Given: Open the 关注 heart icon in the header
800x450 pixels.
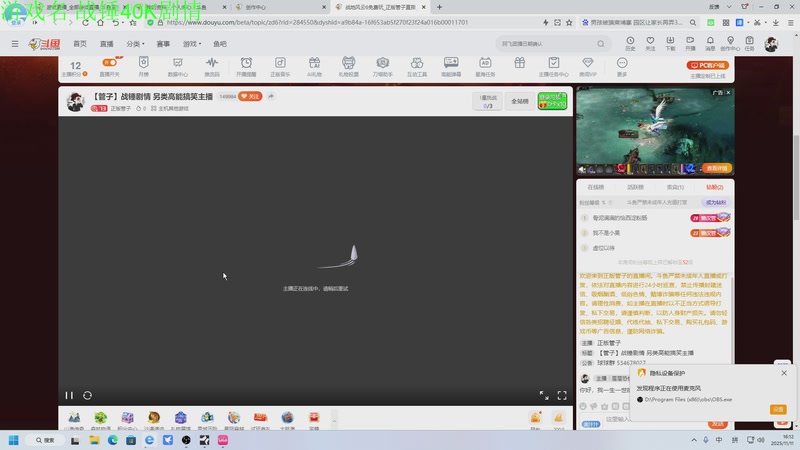Looking at the screenshot, I should click(x=650, y=43).
